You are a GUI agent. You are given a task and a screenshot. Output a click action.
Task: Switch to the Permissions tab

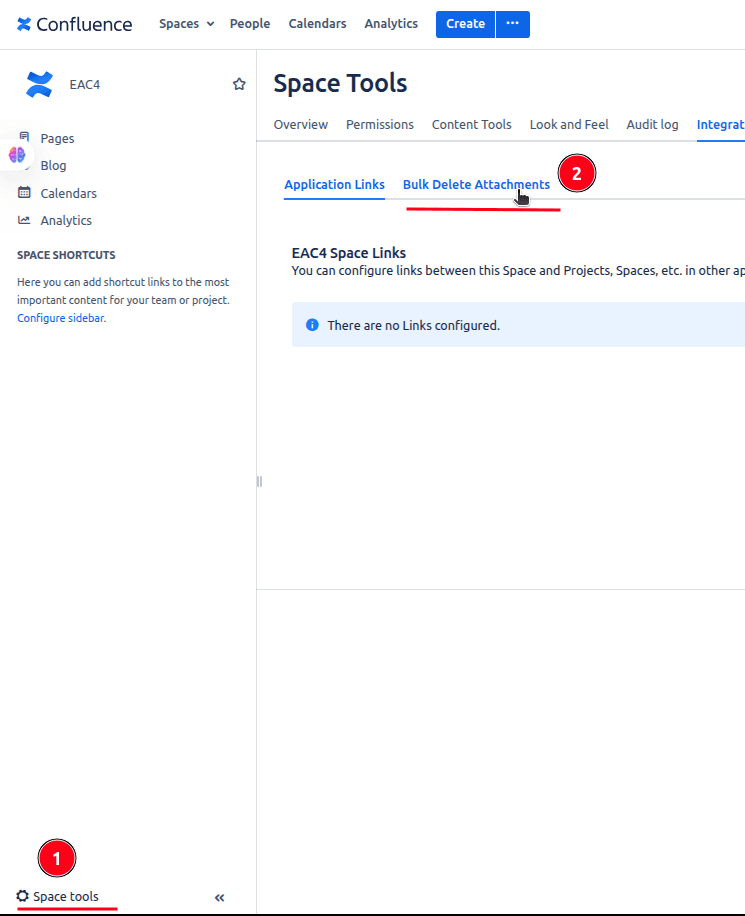click(380, 125)
